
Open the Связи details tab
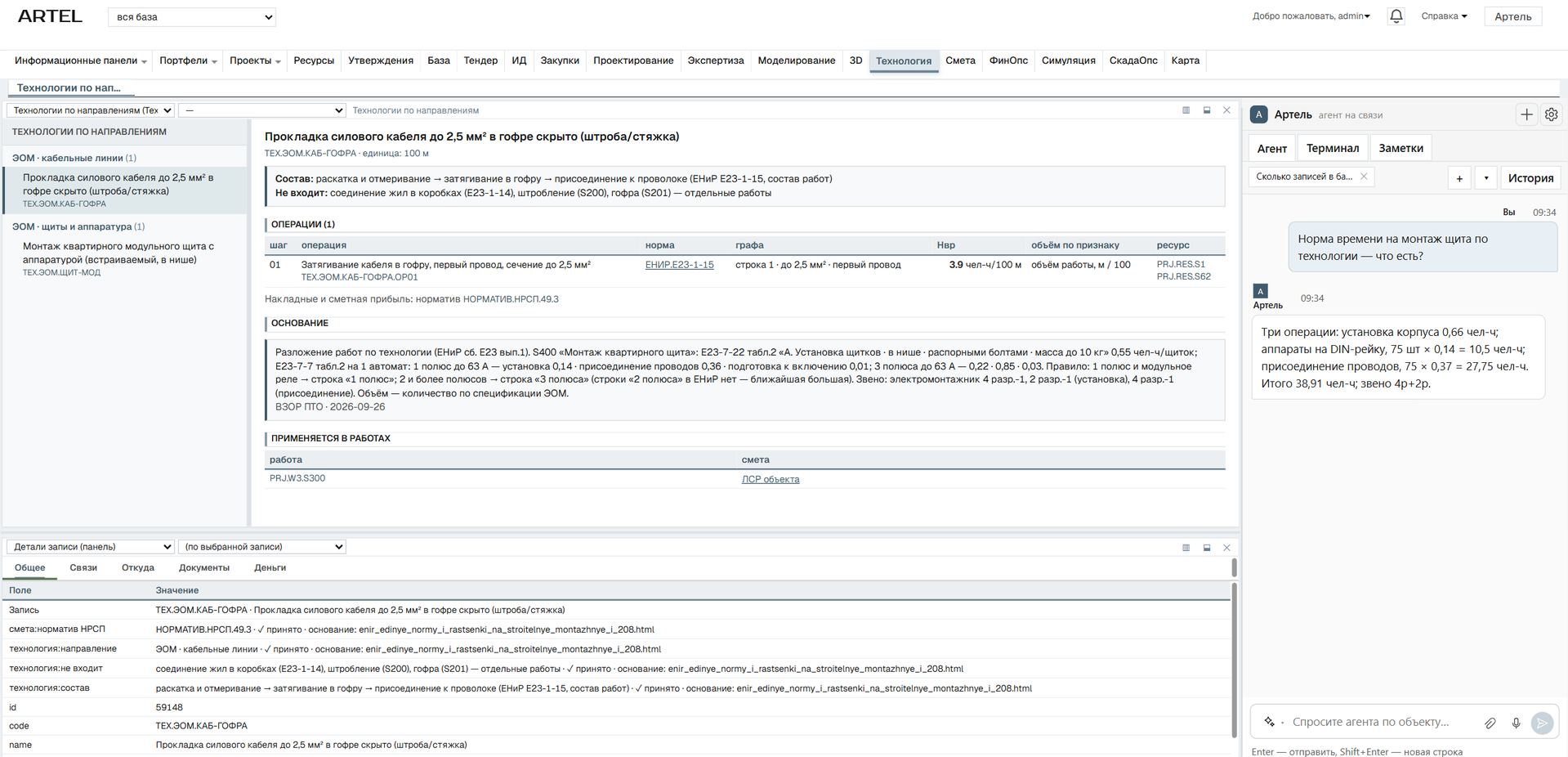pyautogui.click(x=83, y=567)
